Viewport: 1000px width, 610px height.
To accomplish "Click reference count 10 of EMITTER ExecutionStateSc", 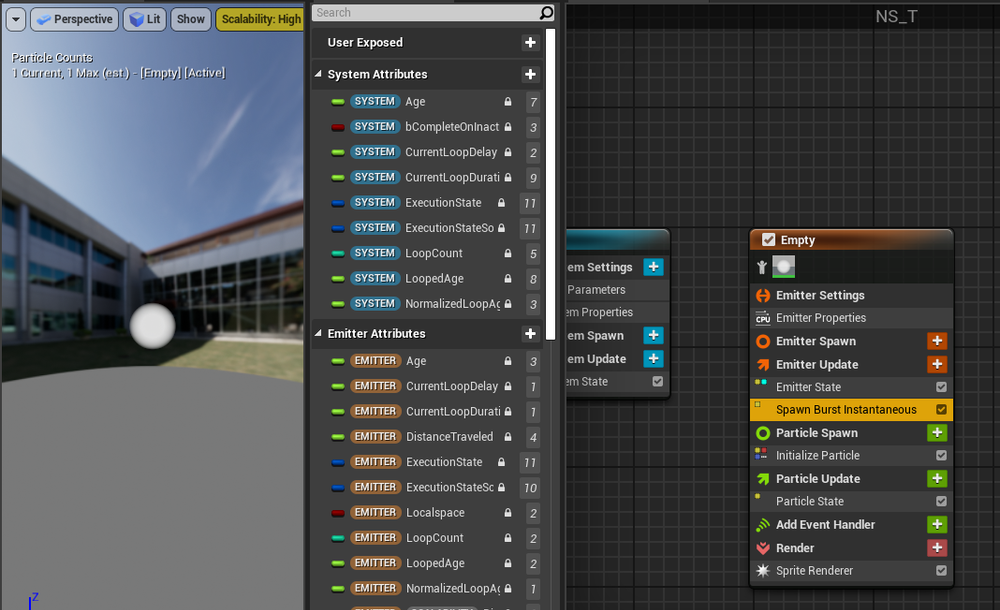I will click(x=530, y=488).
